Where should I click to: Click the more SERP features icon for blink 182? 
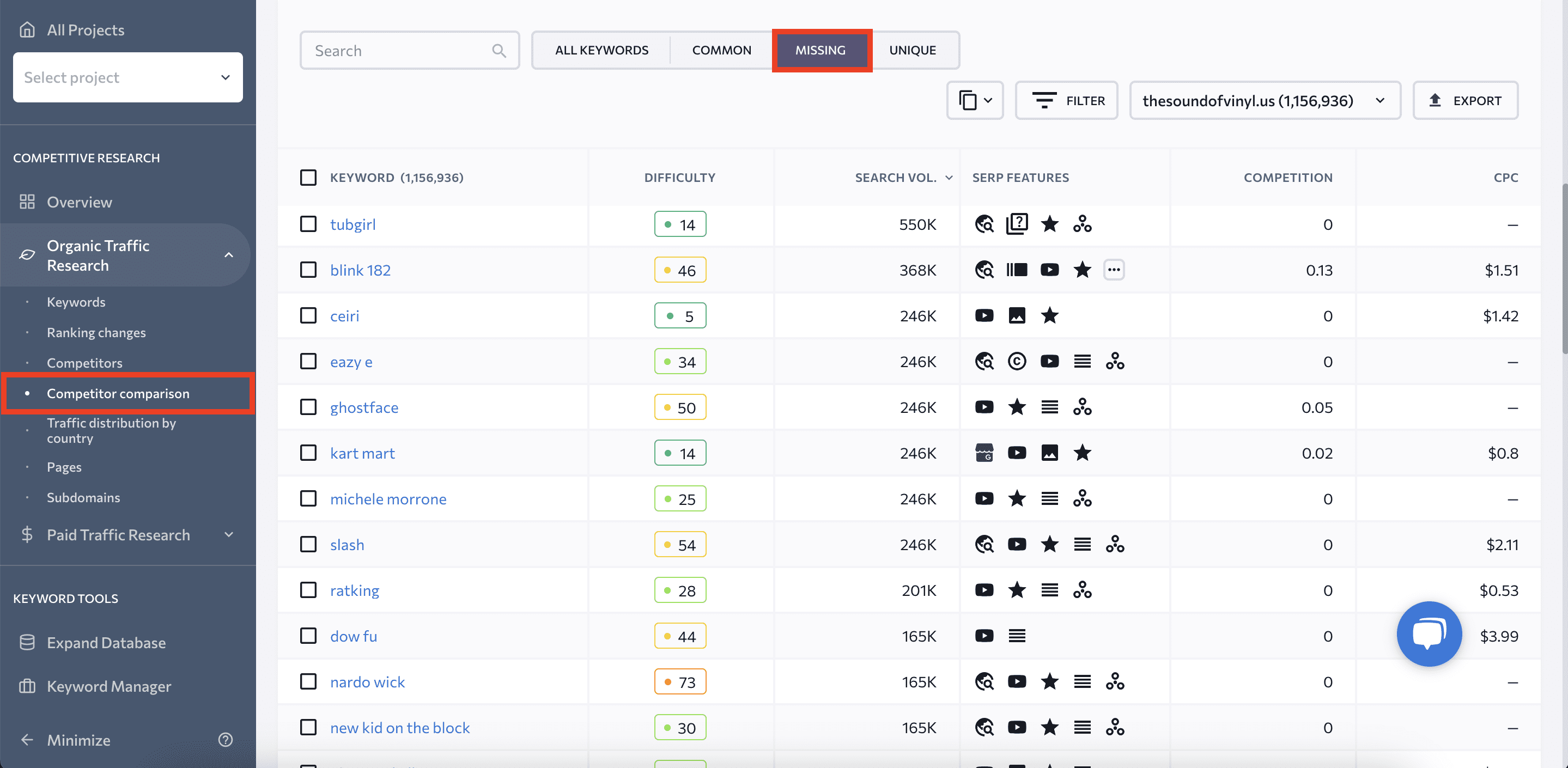tap(1114, 270)
